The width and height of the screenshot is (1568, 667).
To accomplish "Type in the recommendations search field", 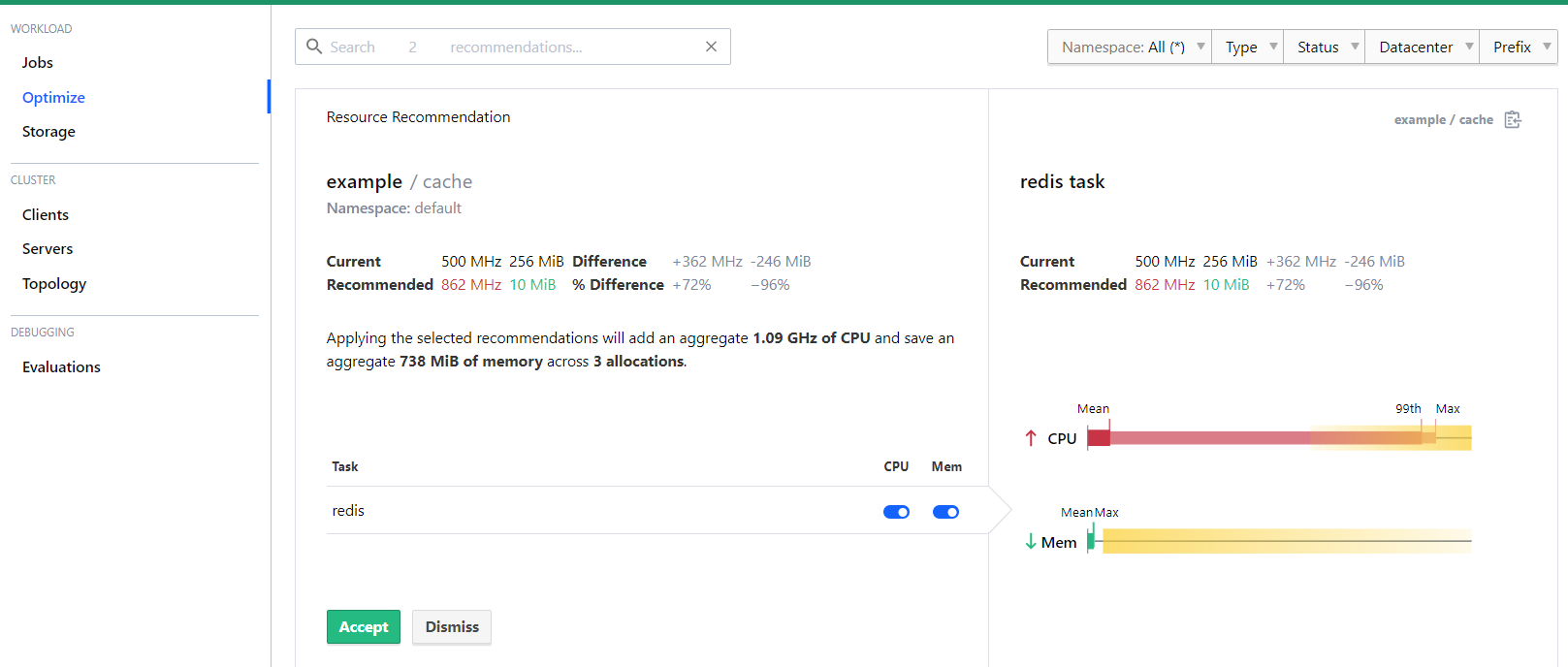I will click(x=514, y=47).
